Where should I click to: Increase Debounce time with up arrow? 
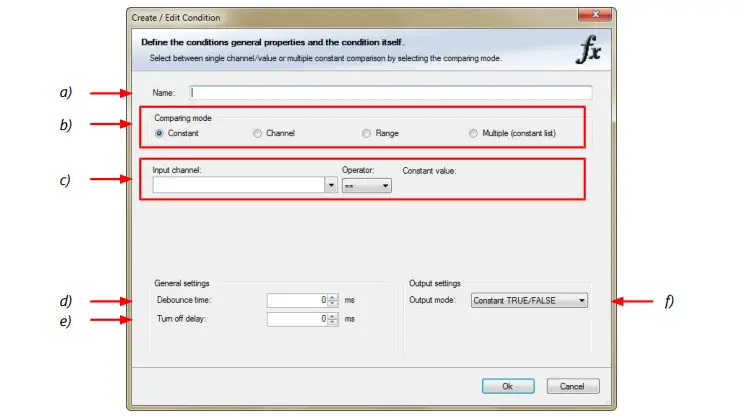pos(333,297)
